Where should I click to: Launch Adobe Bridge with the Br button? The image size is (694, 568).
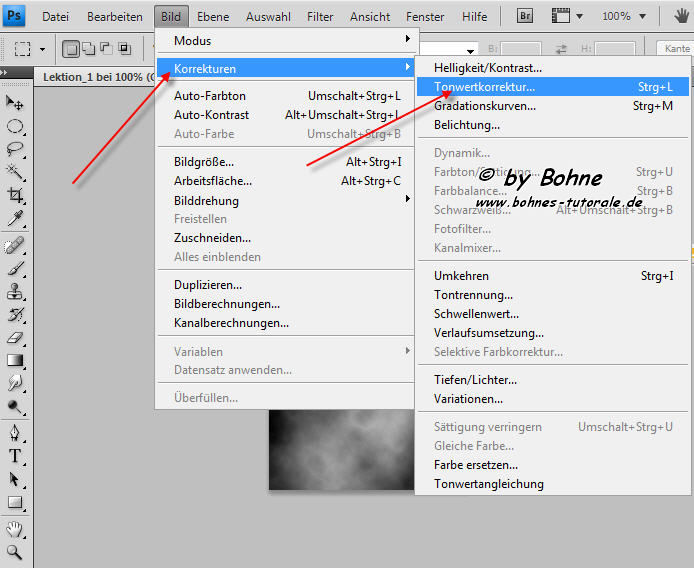[x=526, y=16]
